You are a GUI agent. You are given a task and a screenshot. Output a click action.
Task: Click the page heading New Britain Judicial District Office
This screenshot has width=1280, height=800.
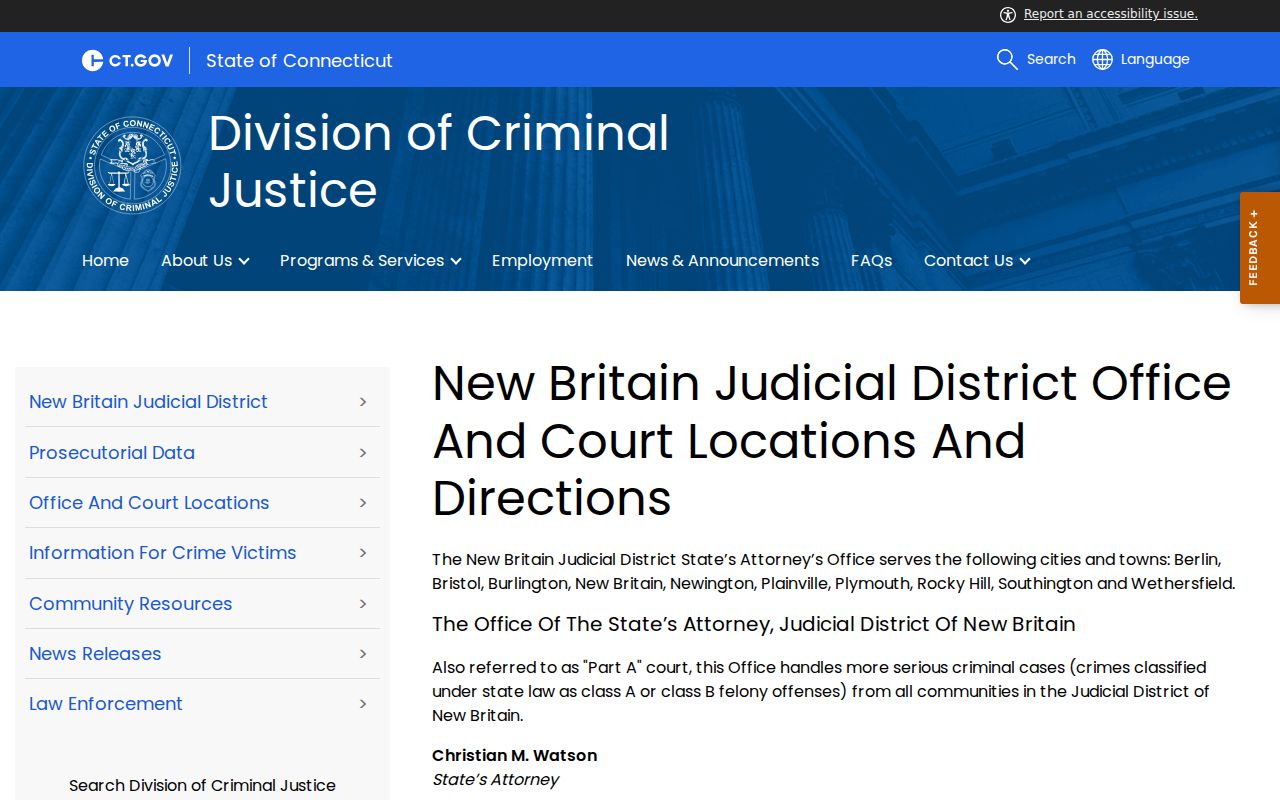[x=831, y=440]
